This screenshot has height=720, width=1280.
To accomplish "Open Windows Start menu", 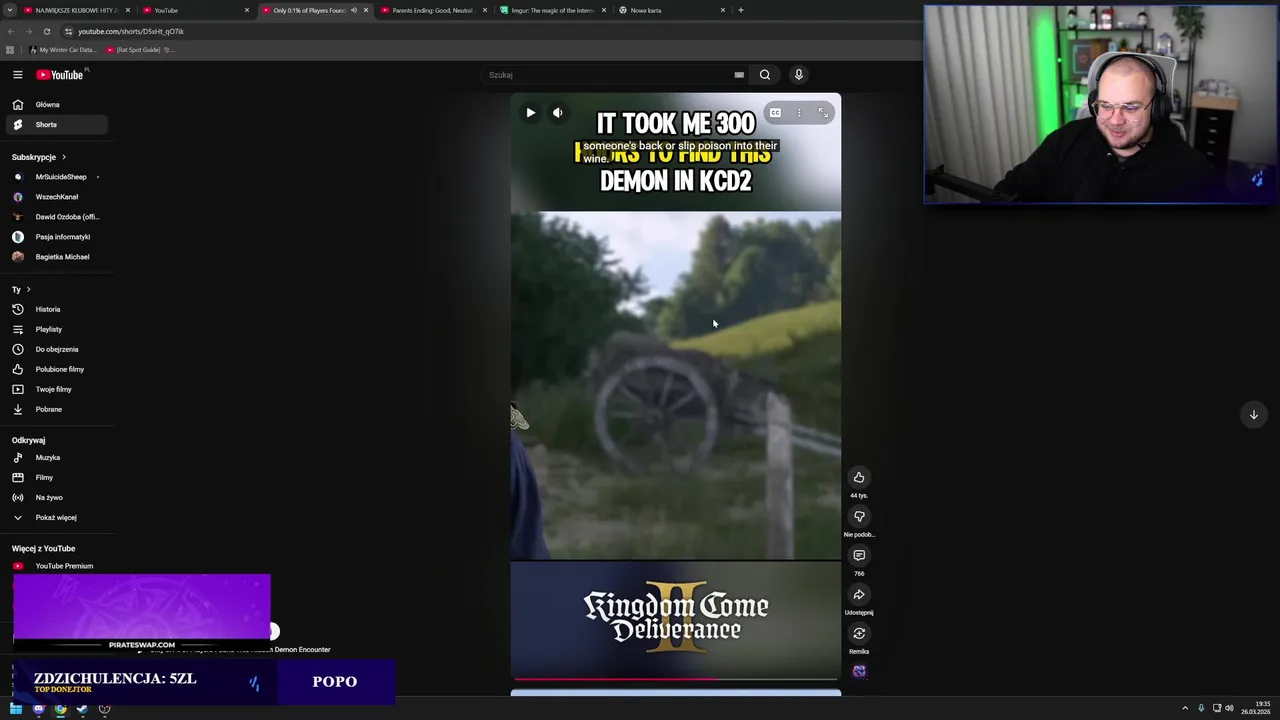I will tap(16, 709).
